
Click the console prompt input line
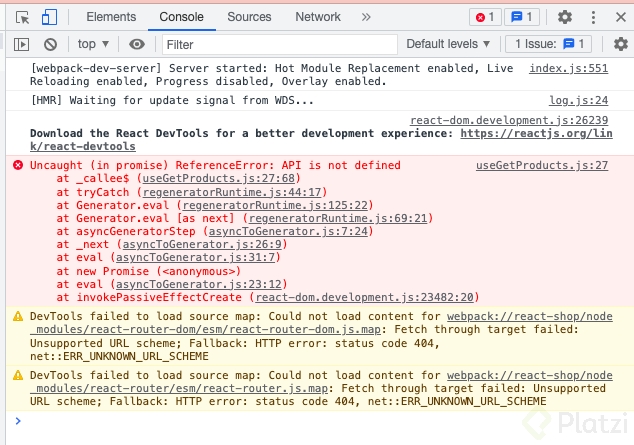click(319, 421)
